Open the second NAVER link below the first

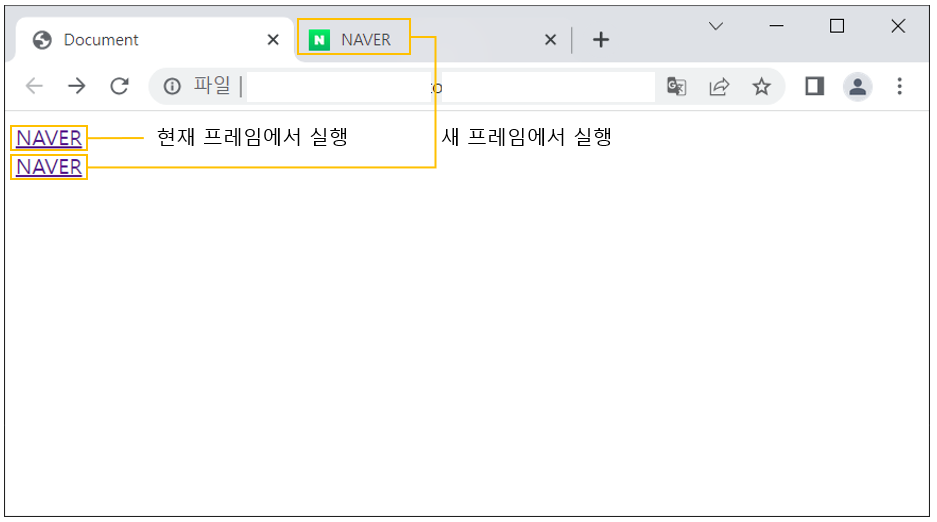coord(49,167)
